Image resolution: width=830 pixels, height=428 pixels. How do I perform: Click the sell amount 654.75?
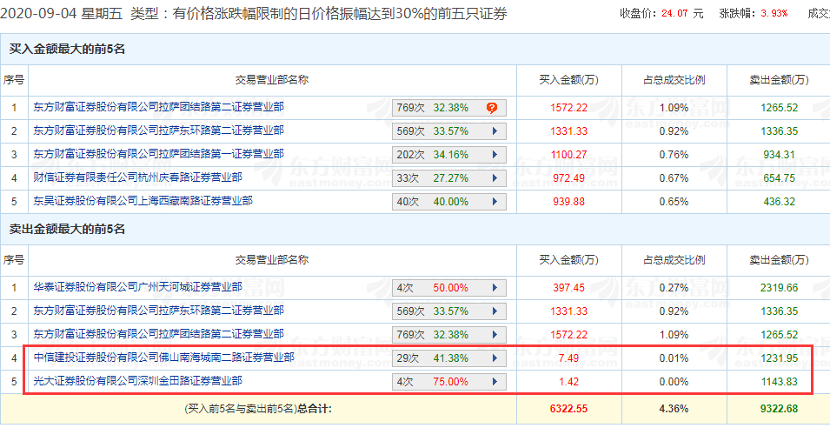click(x=780, y=178)
